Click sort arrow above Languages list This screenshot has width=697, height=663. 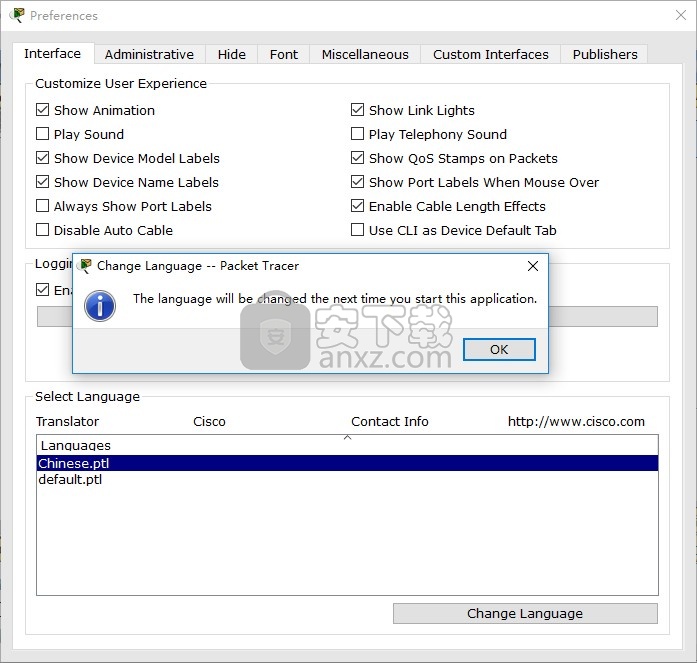click(348, 438)
